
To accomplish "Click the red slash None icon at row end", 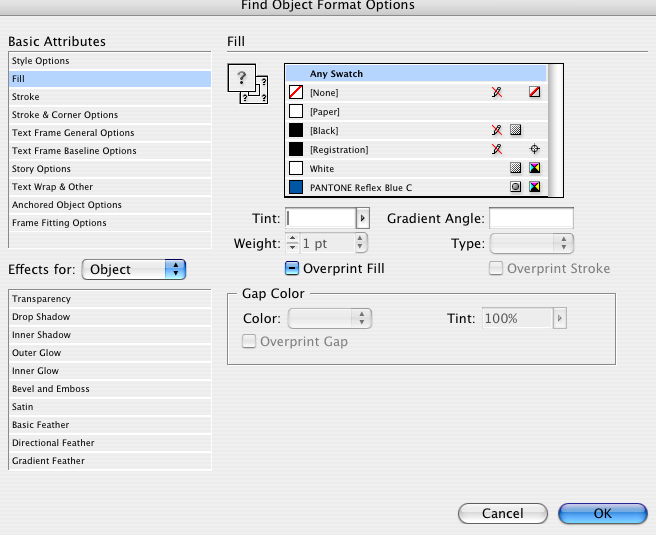I will point(535,92).
